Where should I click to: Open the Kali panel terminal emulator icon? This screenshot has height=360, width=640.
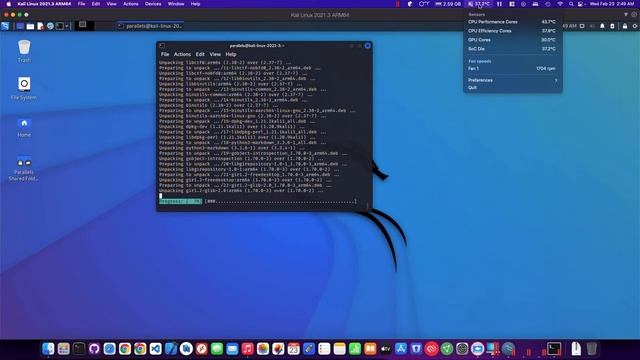60,26
